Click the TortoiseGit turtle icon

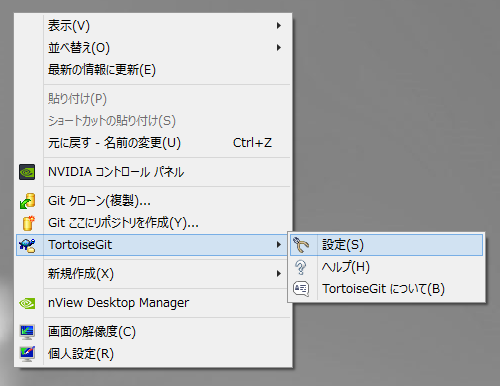[x=27, y=245]
